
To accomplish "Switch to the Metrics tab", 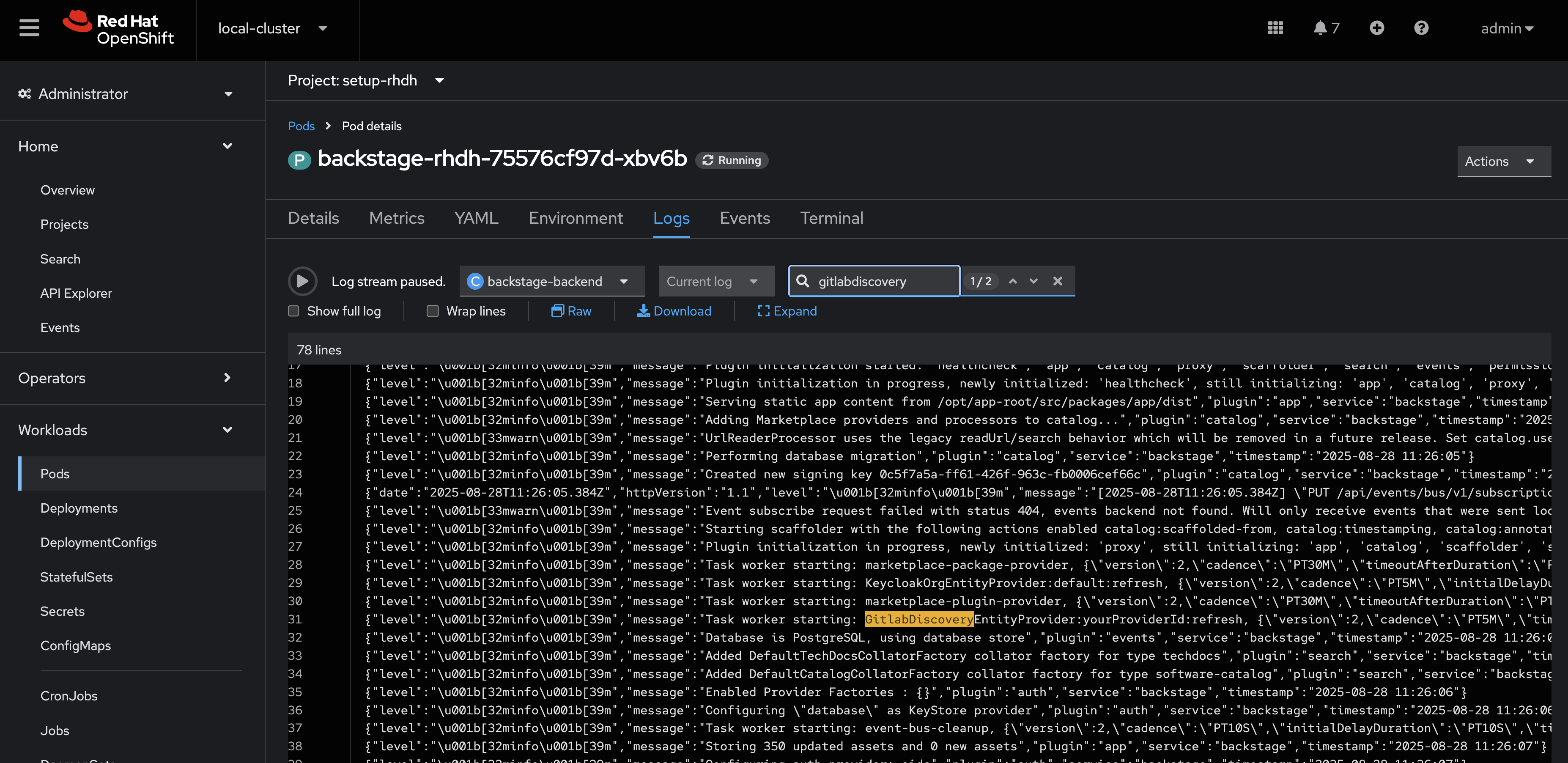I will pos(397,218).
